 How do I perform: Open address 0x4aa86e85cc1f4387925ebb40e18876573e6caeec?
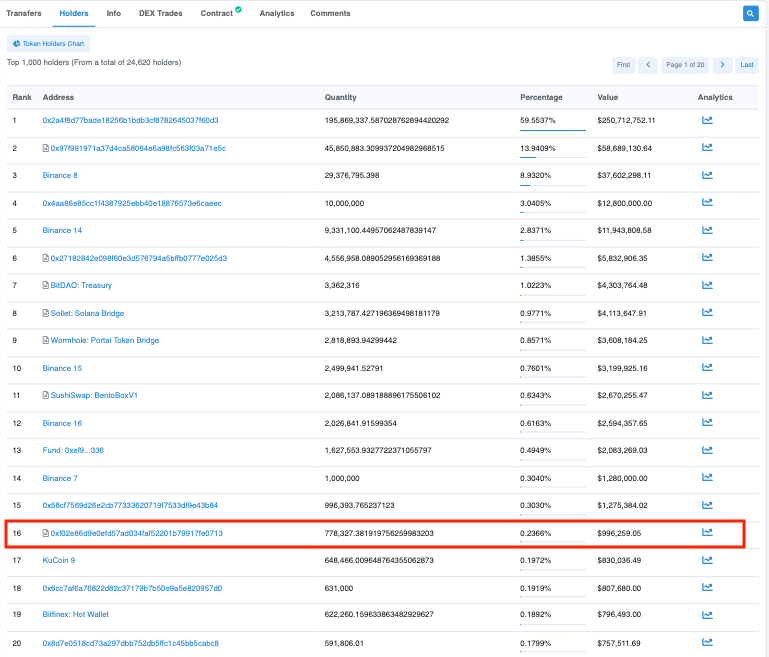click(132, 203)
